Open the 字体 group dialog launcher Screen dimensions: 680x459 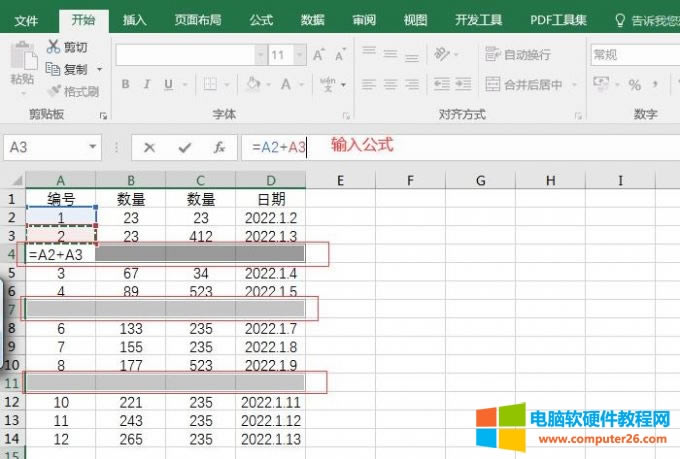click(346, 115)
